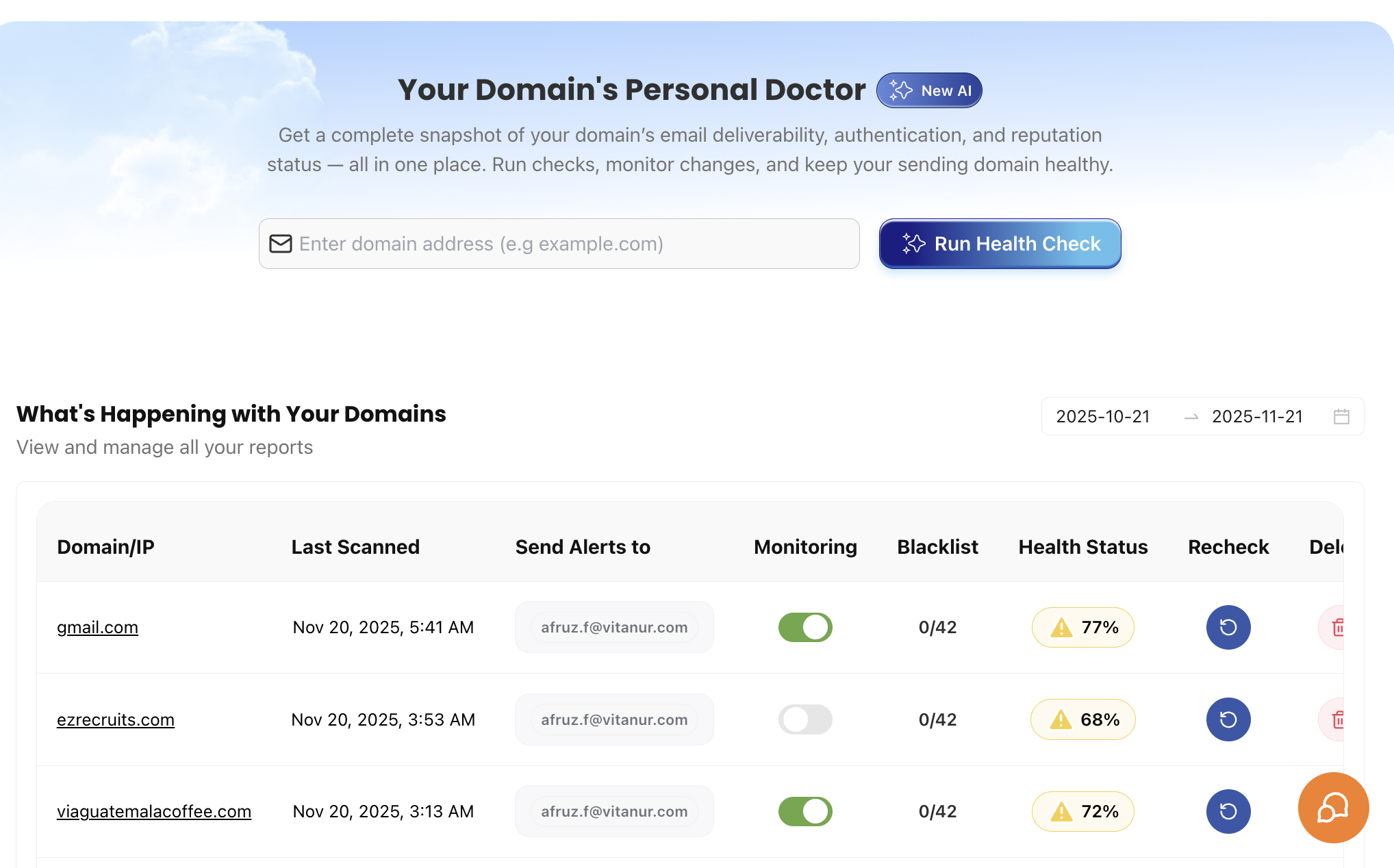Click the New AI badge

click(x=929, y=90)
